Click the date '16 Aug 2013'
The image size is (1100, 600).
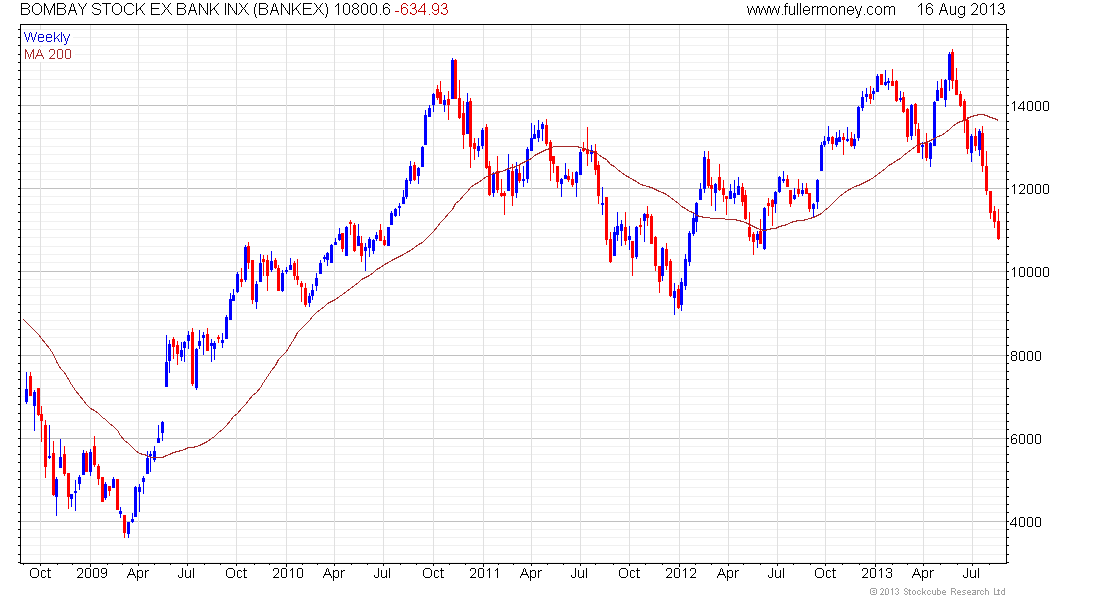click(x=961, y=10)
